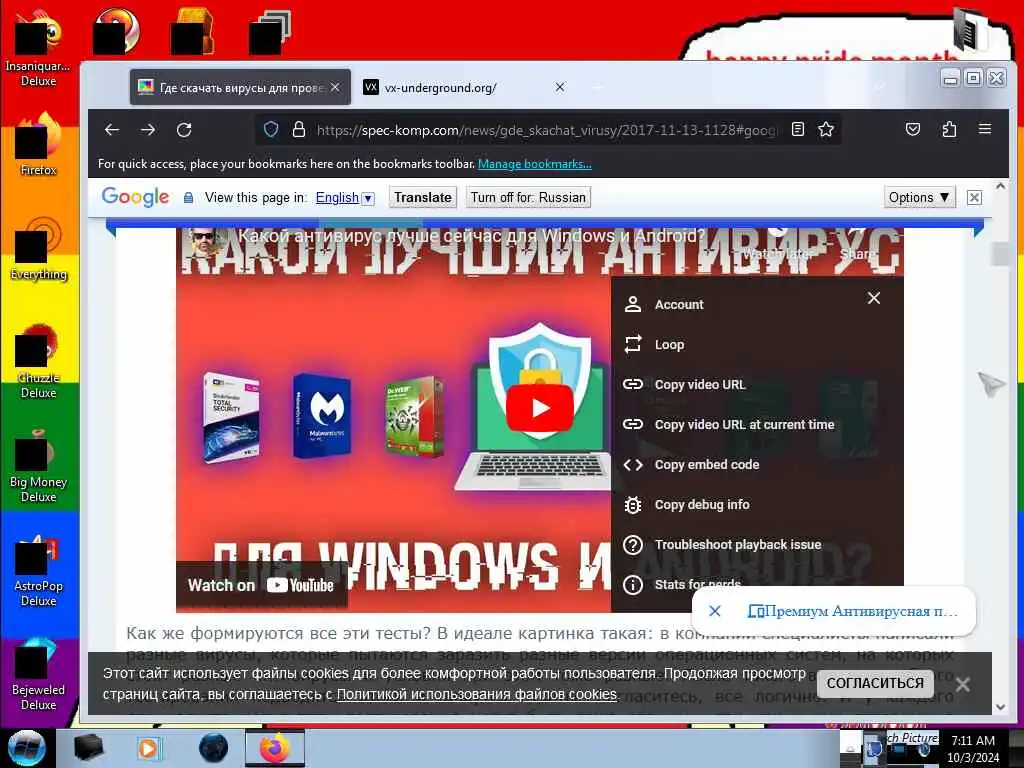Click the page scrollbar up arrow
1024x768 pixels.
pos(1000,186)
